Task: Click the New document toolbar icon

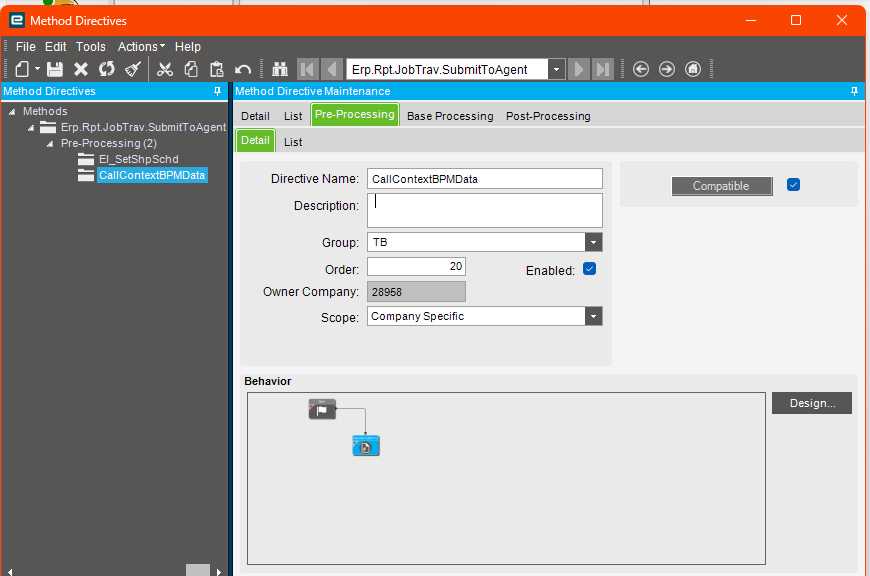Action: click(x=22, y=69)
